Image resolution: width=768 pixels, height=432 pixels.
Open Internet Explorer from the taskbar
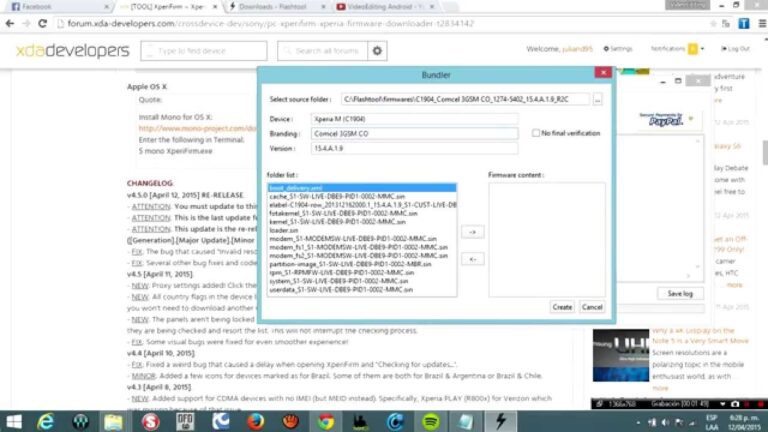pyautogui.click(x=45, y=422)
